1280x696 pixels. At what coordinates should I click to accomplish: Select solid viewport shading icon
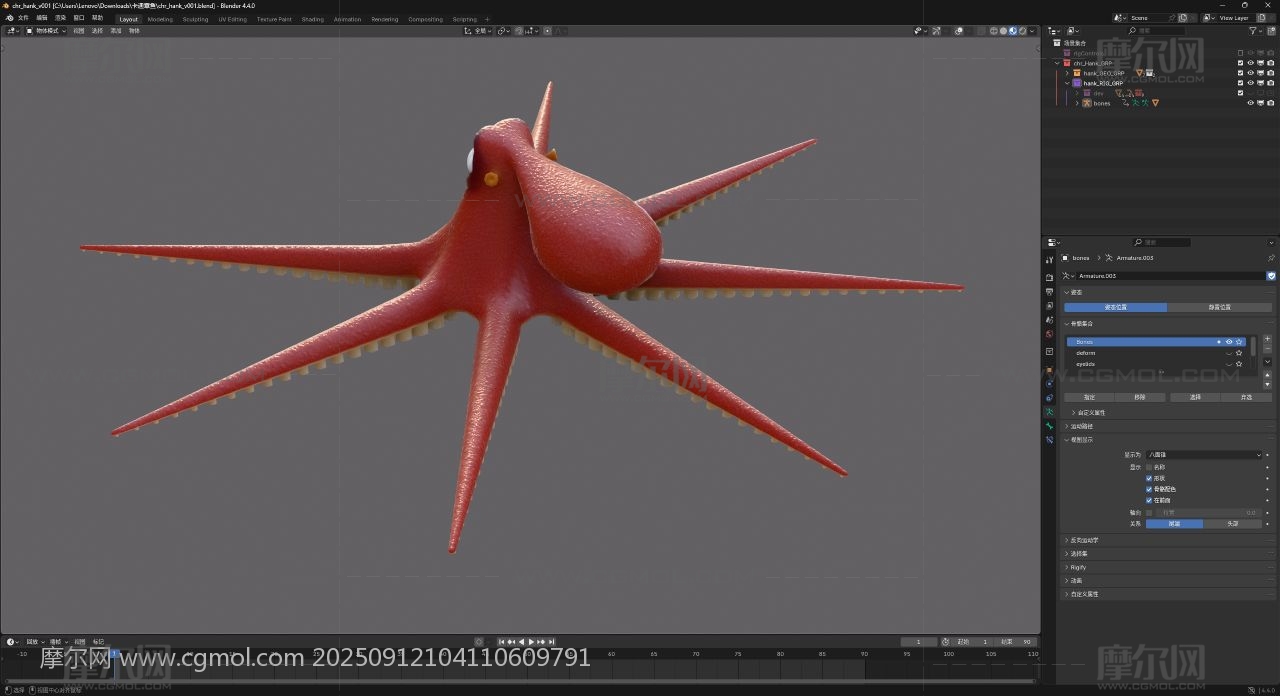pos(1003,31)
